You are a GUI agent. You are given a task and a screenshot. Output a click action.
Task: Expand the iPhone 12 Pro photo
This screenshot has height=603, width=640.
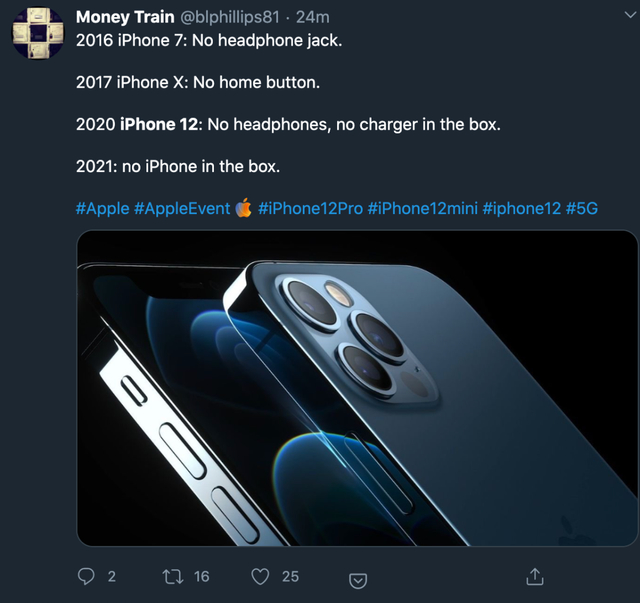pyautogui.click(x=357, y=388)
